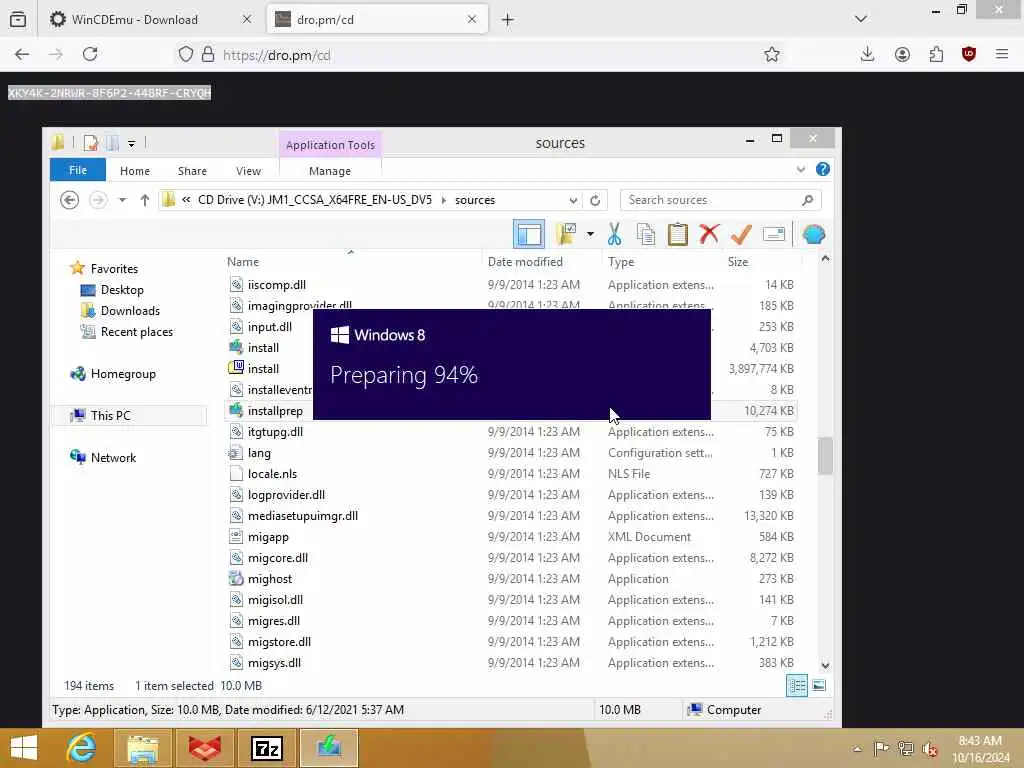Click the address bar path in Explorer
This screenshot has width=1024, height=768.
point(370,200)
